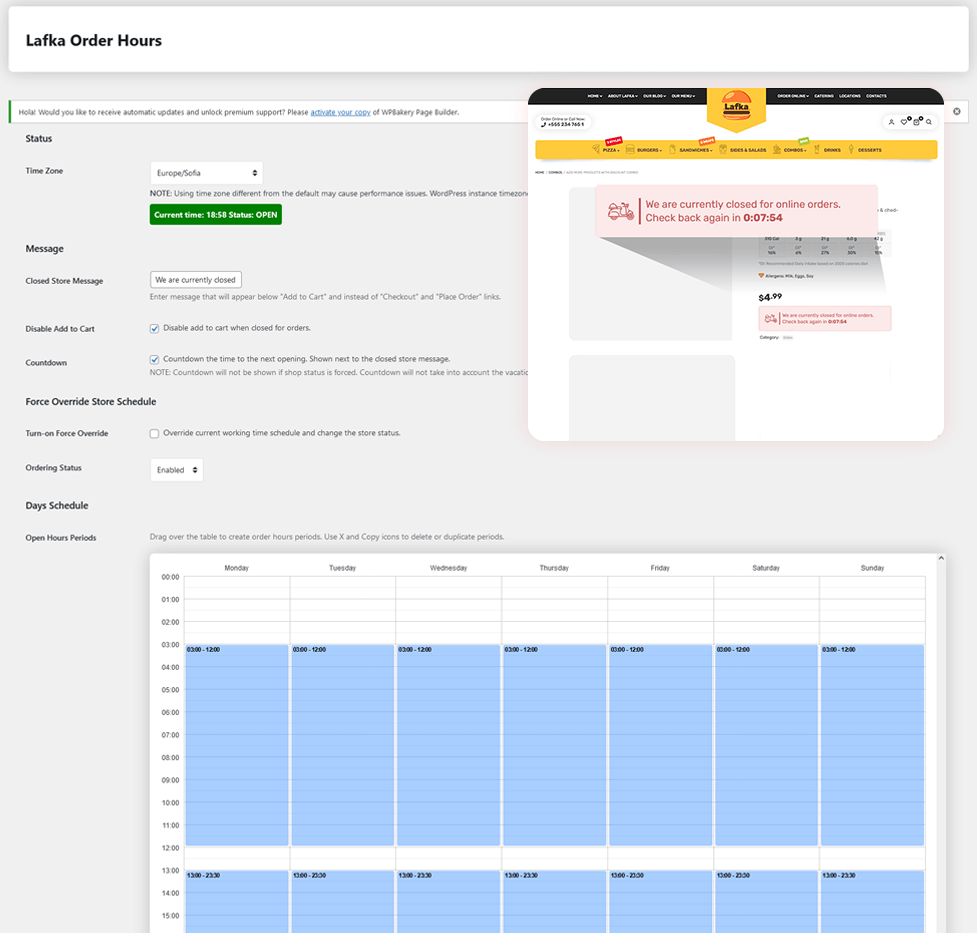Viewport: 977px width, 933px height.
Task: Select Saturday 13:00 - 23:30 period
Action: click(766, 902)
